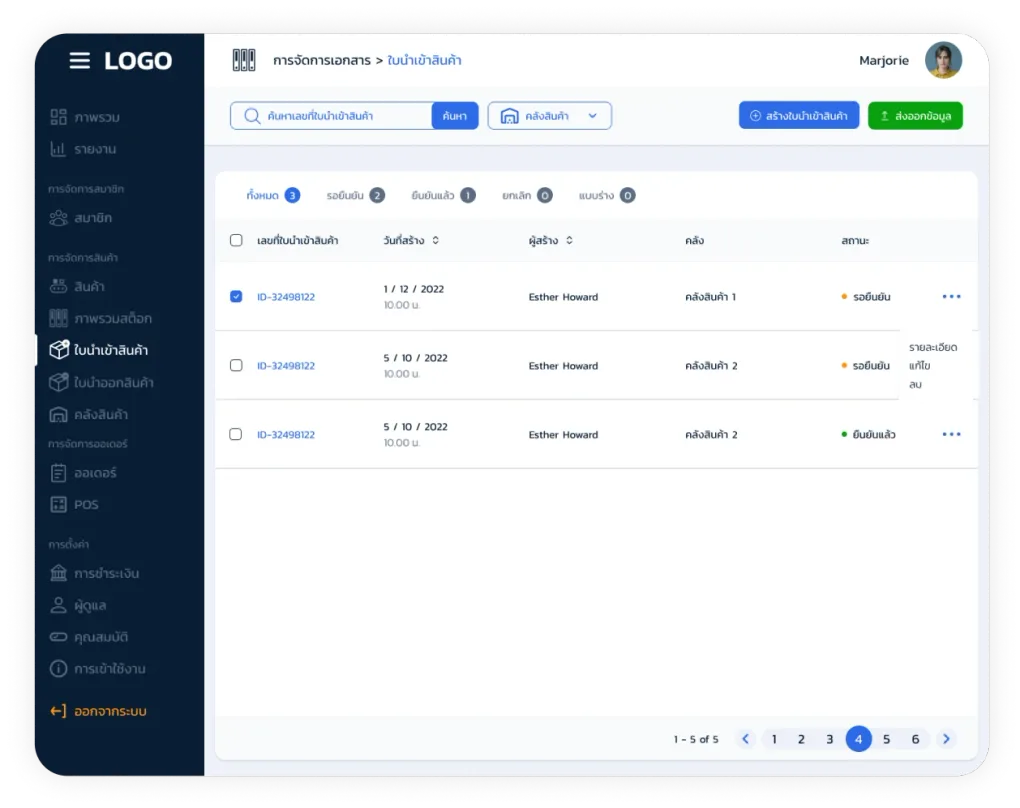The image size is (1020, 808).
Task: Click the ออกจากระบบ logout icon
Action: point(59,711)
